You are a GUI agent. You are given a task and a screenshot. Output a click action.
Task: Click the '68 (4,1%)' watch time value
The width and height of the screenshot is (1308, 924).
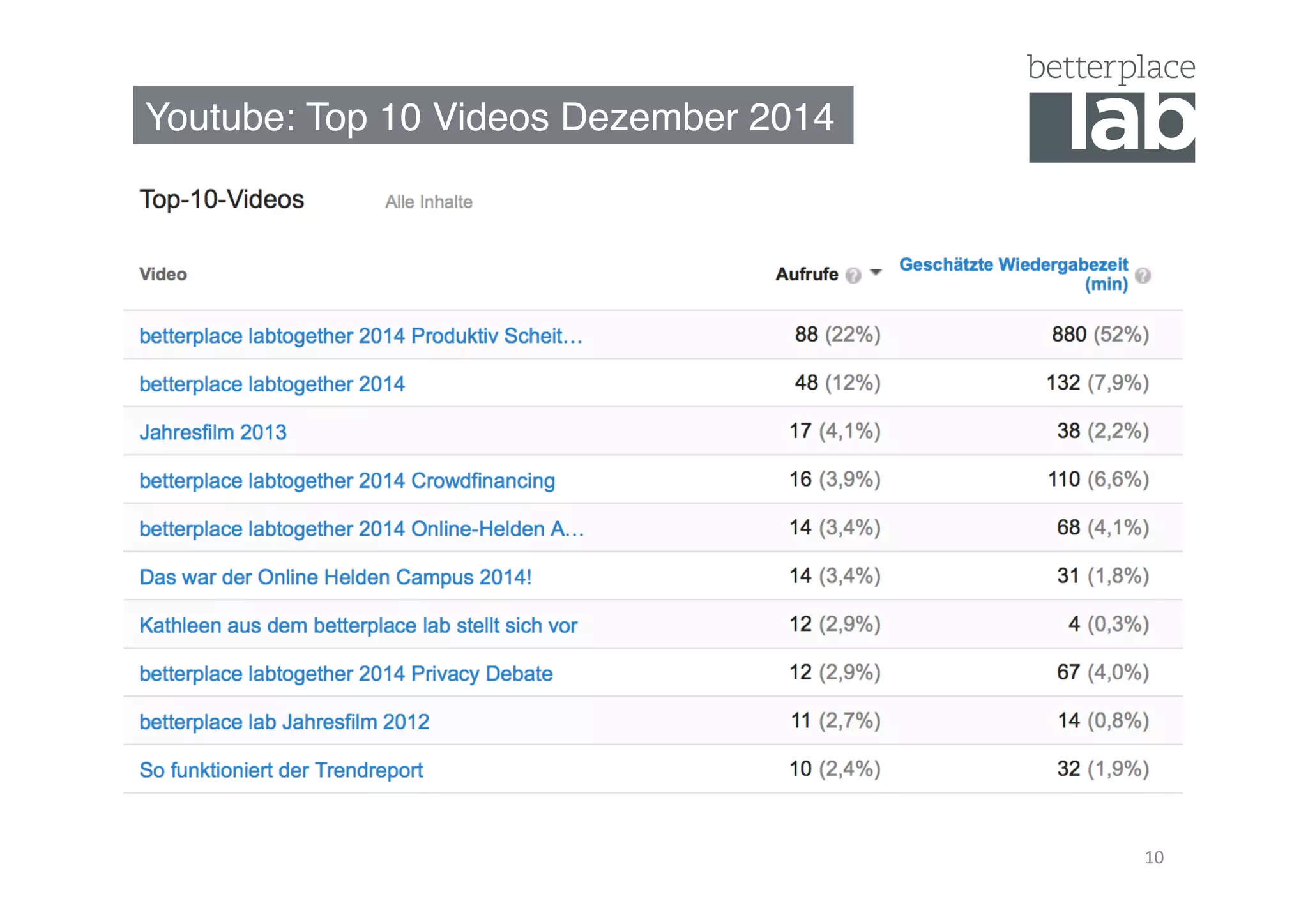(x=1103, y=527)
